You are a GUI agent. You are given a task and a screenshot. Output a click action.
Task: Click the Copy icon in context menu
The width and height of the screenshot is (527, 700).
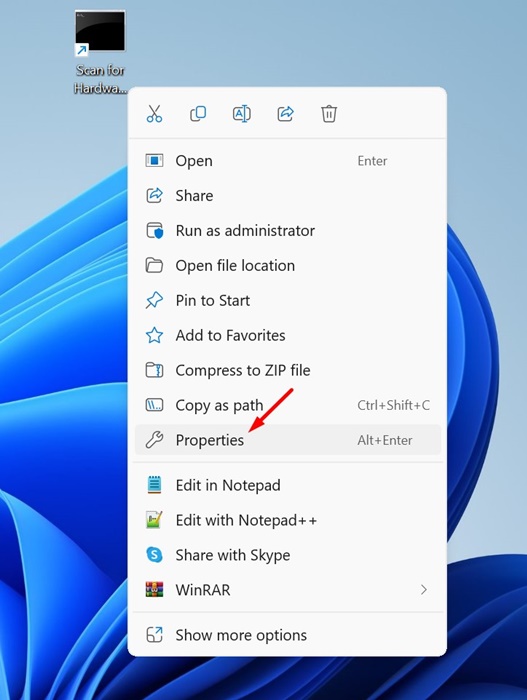[198, 114]
